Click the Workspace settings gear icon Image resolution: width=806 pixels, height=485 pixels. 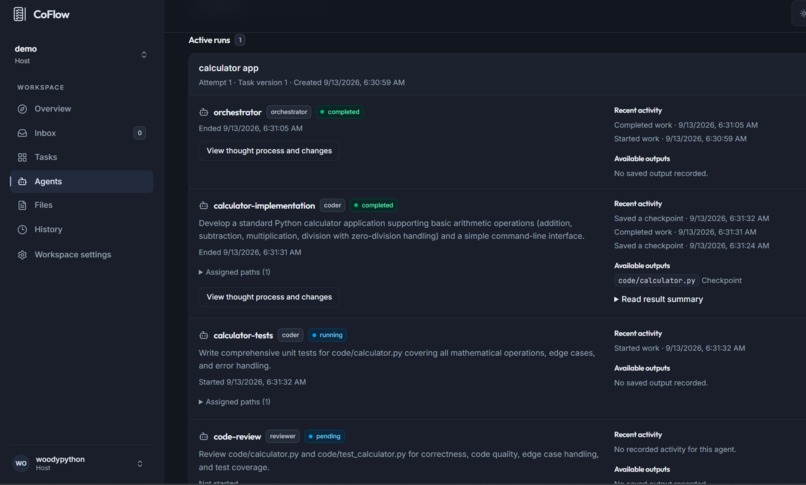click(22, 255)
